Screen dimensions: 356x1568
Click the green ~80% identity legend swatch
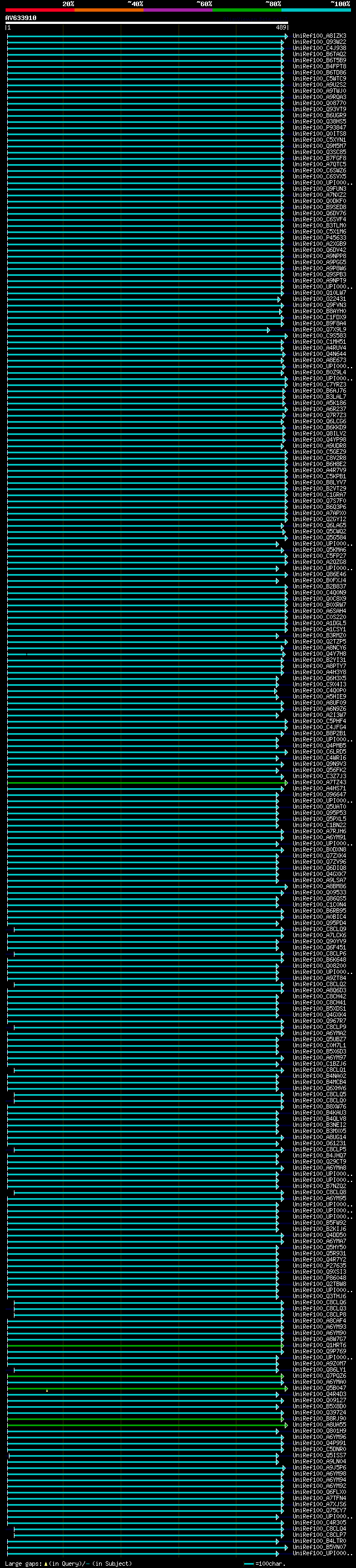point(247,10)
